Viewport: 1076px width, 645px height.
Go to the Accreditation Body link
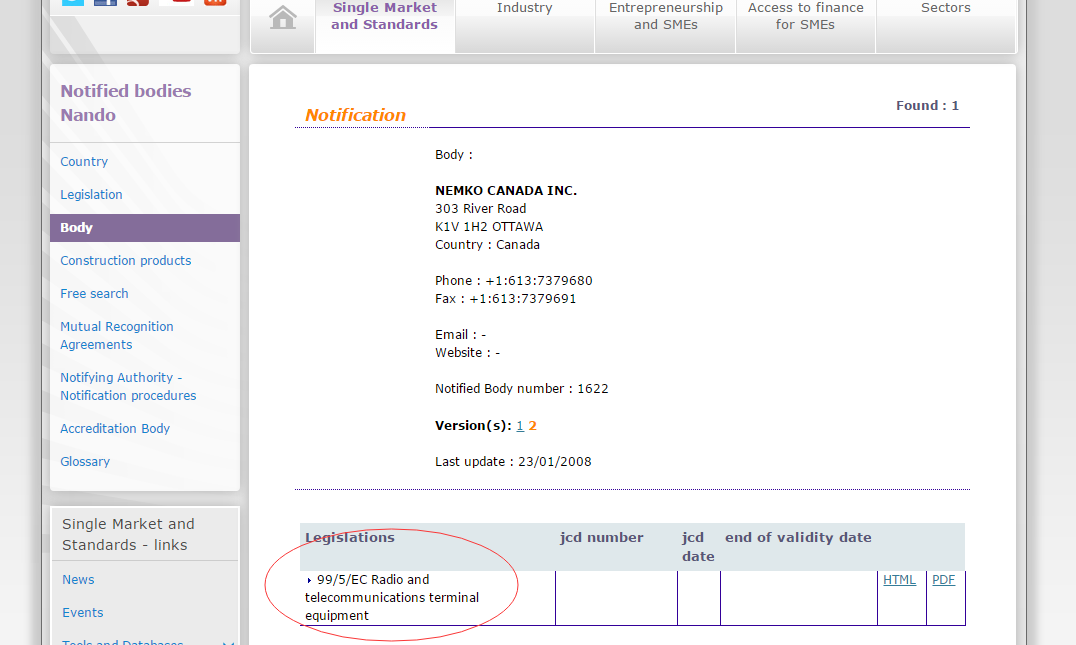(x=115, y=429)
